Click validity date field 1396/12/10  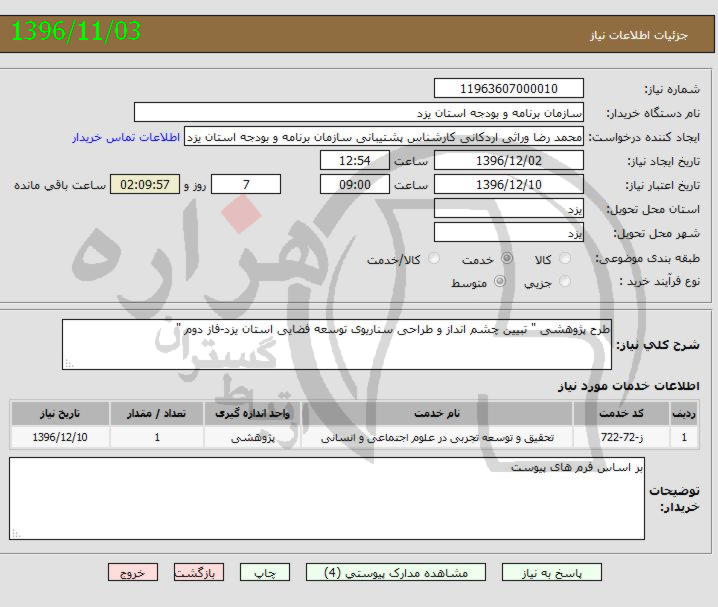[x=509, y=184]
